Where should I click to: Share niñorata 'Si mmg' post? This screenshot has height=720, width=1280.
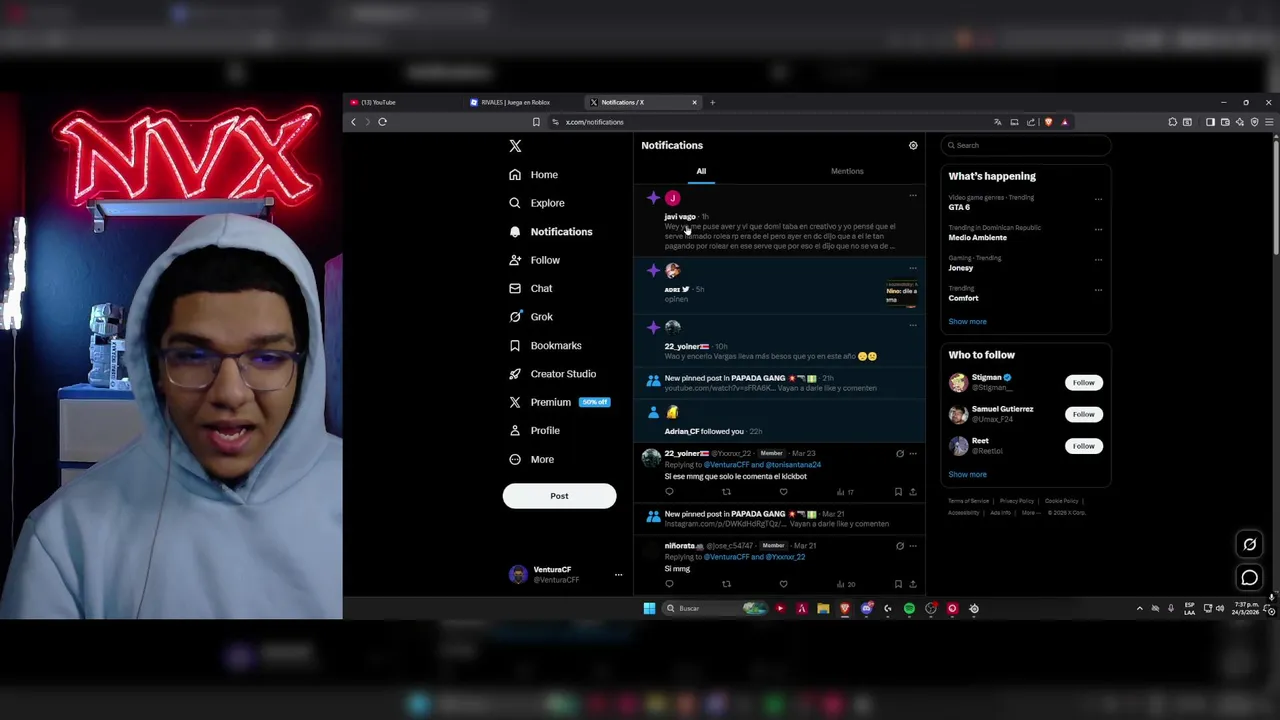tap(912, 584)
